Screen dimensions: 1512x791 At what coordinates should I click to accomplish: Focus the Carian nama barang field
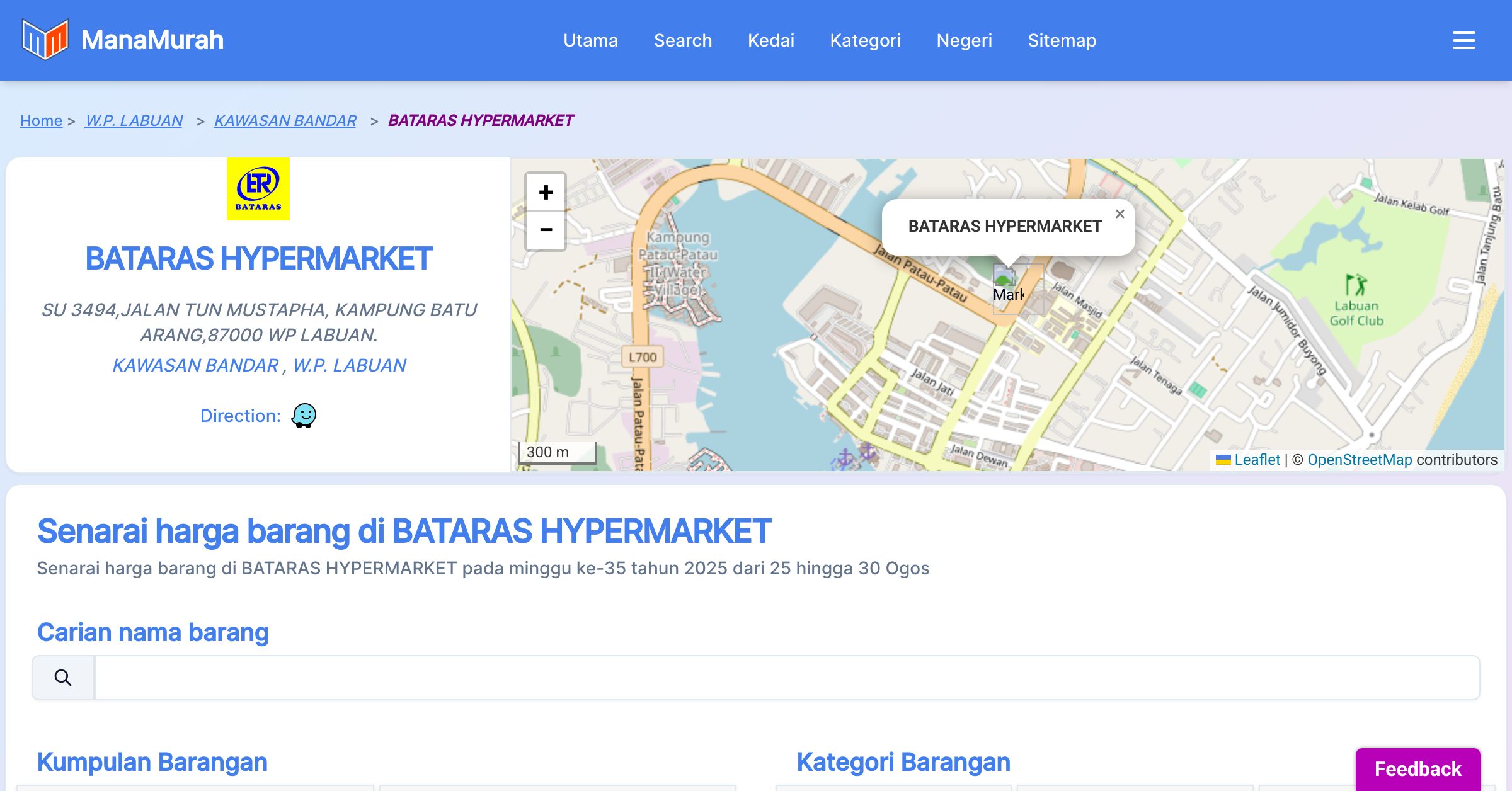tap(786, 678)
